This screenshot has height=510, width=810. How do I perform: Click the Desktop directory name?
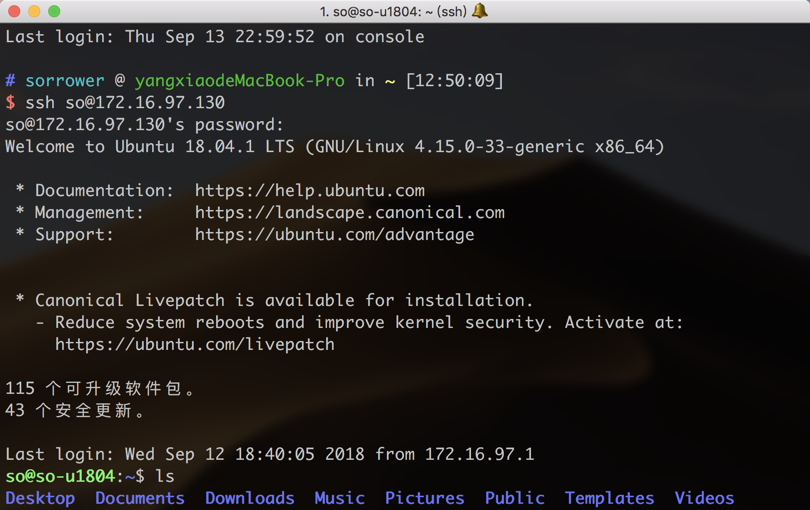tap(40, 497)
